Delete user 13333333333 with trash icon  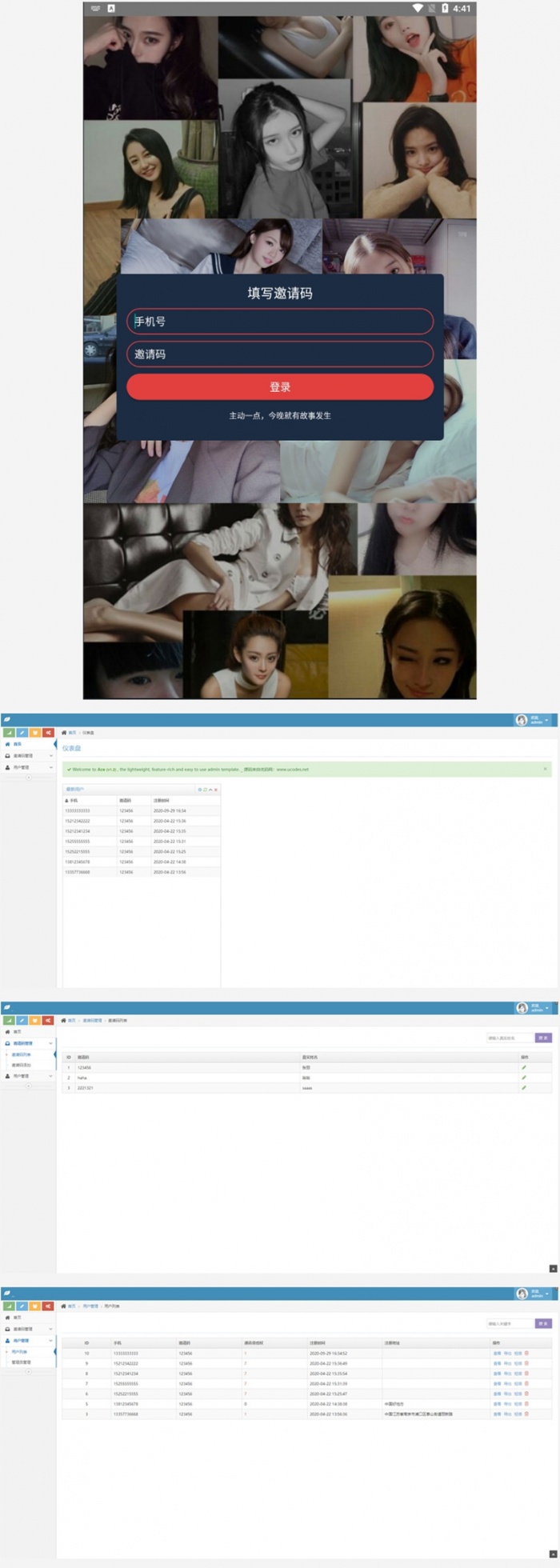click(x=526, y=1353)
